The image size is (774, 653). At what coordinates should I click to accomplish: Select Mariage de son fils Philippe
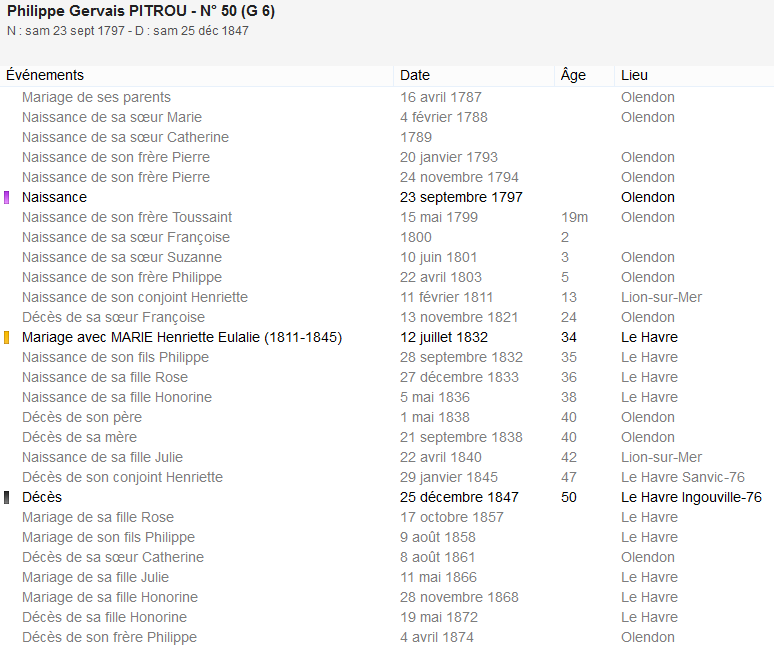387,538
